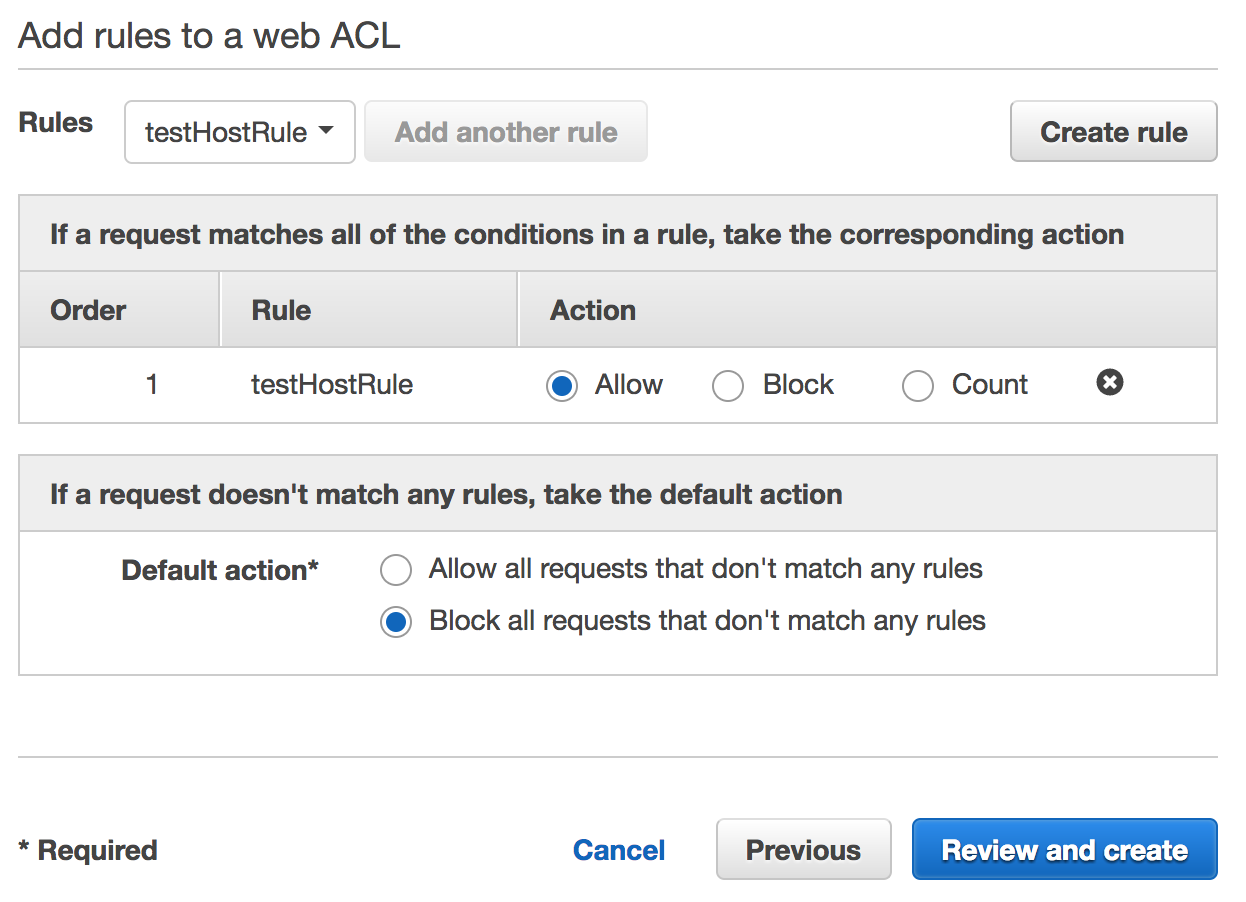Click order number 1 in the rule row

coord(152,385)
